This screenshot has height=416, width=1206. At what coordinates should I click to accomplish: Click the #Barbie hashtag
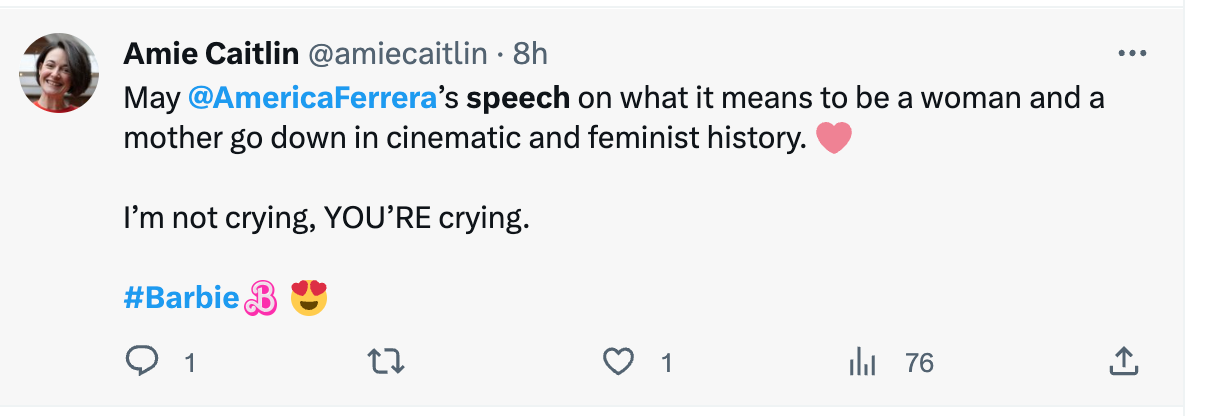point(181,297)
